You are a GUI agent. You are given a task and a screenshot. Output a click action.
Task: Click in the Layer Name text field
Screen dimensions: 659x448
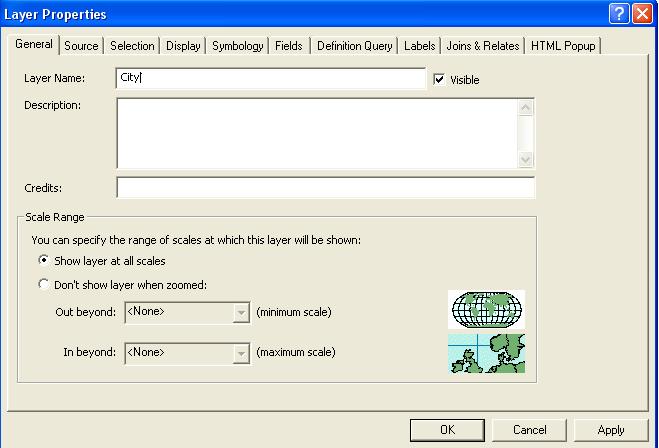pos(270,78)
